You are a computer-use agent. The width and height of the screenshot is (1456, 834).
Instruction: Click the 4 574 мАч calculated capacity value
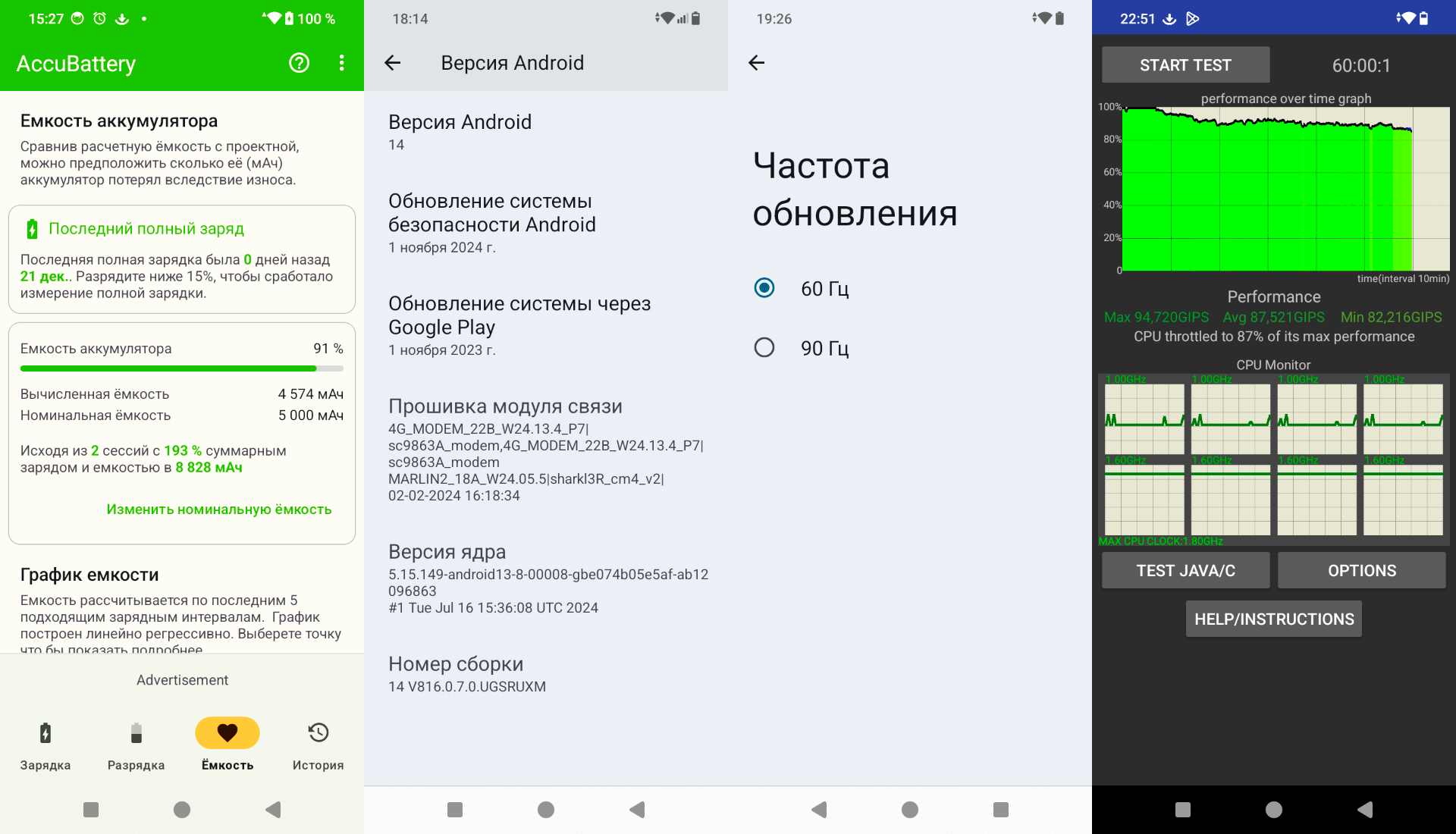[x=310, y=394]
